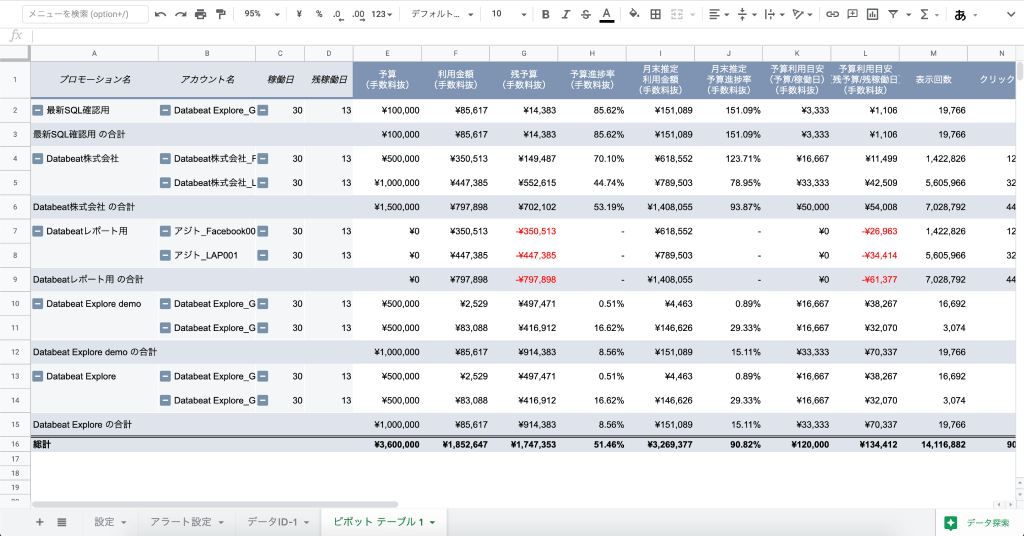Screen dimensions: 1024x536
Task: Collapse the Databeat Explore demo group
Action: click(x=38, y=304)
